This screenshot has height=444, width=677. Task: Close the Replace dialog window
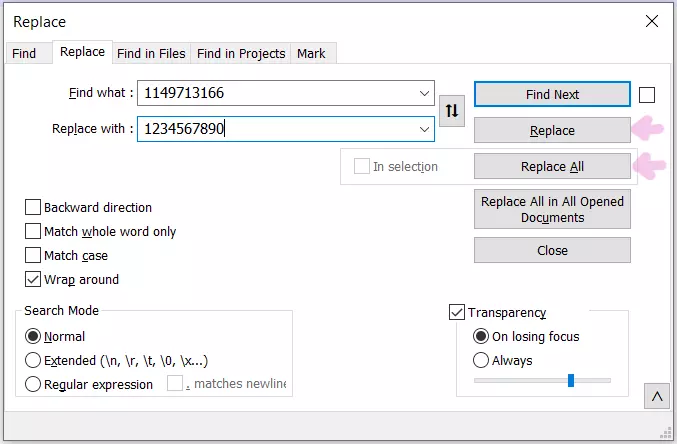tap(652, 21)
